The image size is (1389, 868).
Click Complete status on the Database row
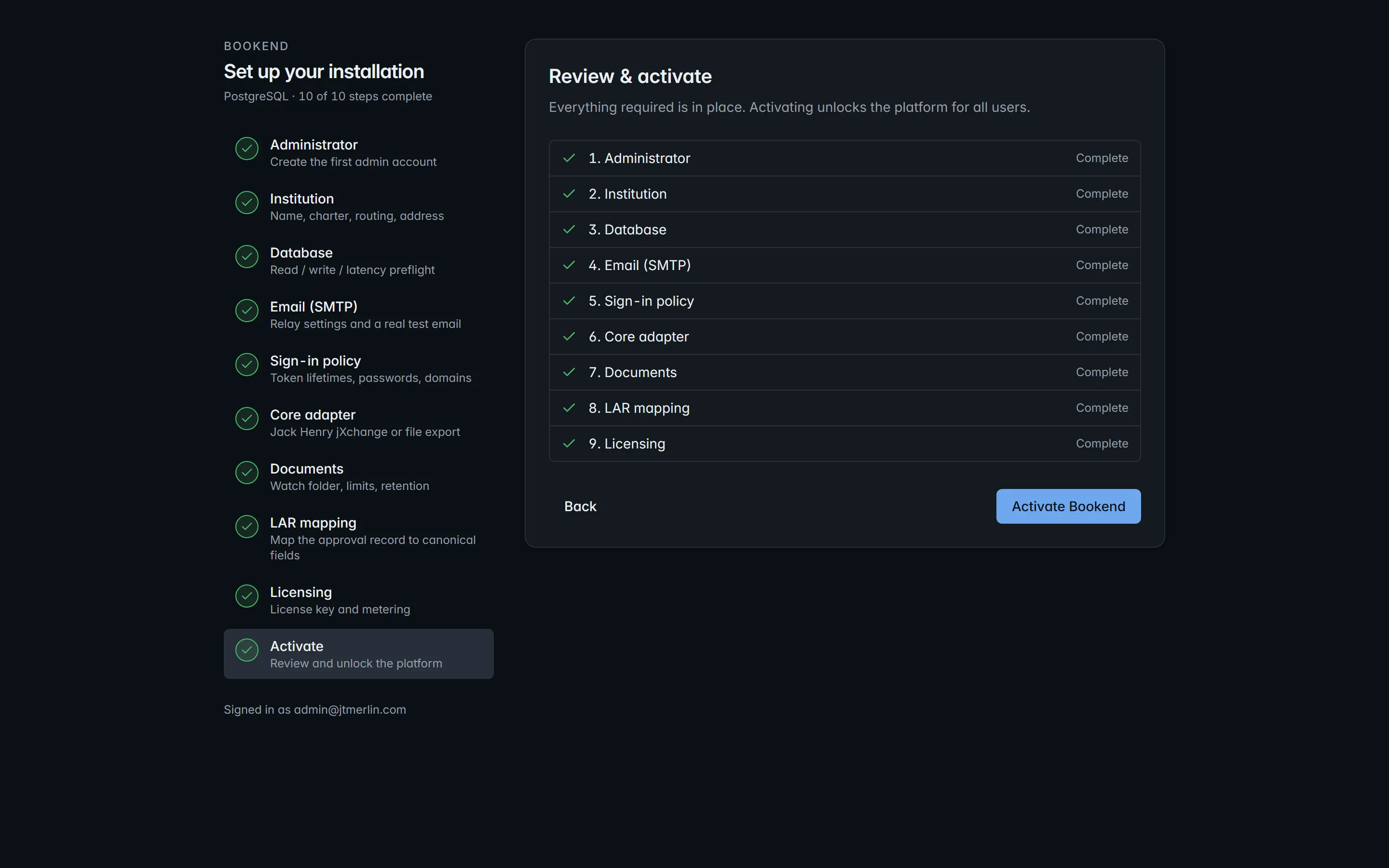(1102, 229)
